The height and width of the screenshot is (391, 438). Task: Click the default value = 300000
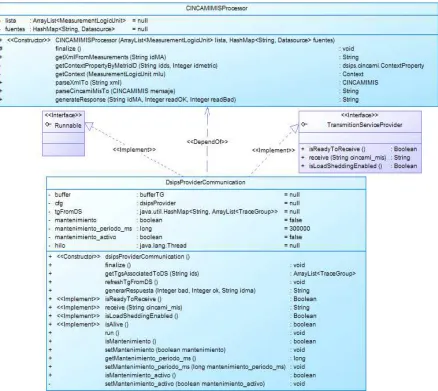[297, 229]
